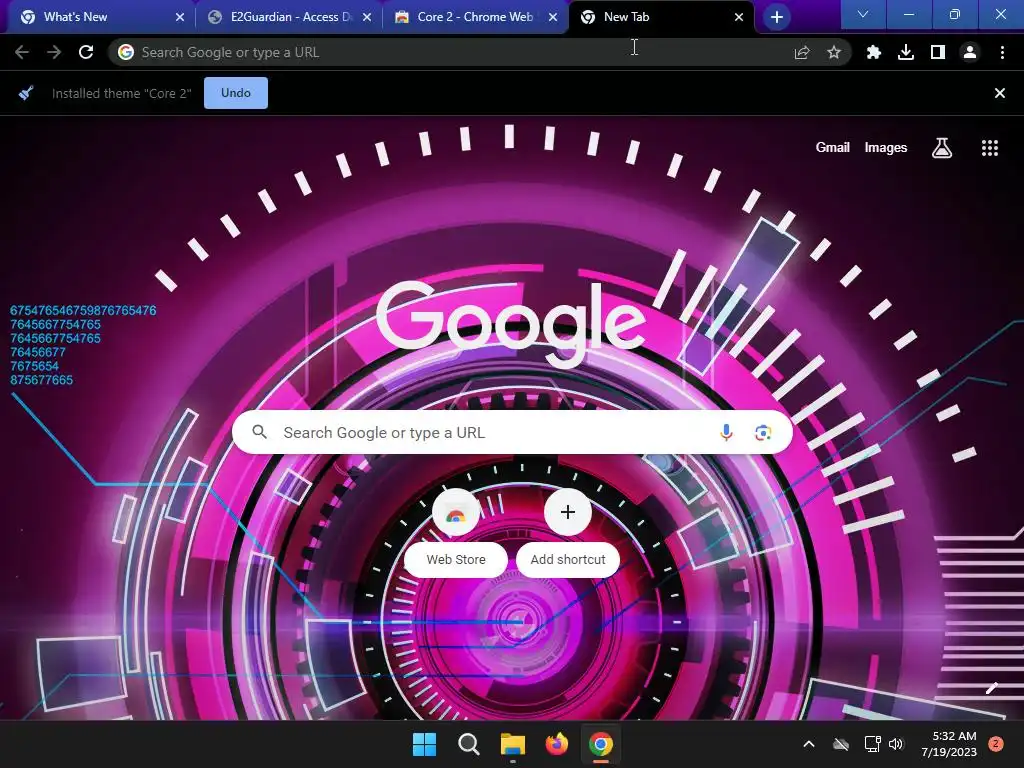Open the Extensions puzzle icon

click(874, 52)
